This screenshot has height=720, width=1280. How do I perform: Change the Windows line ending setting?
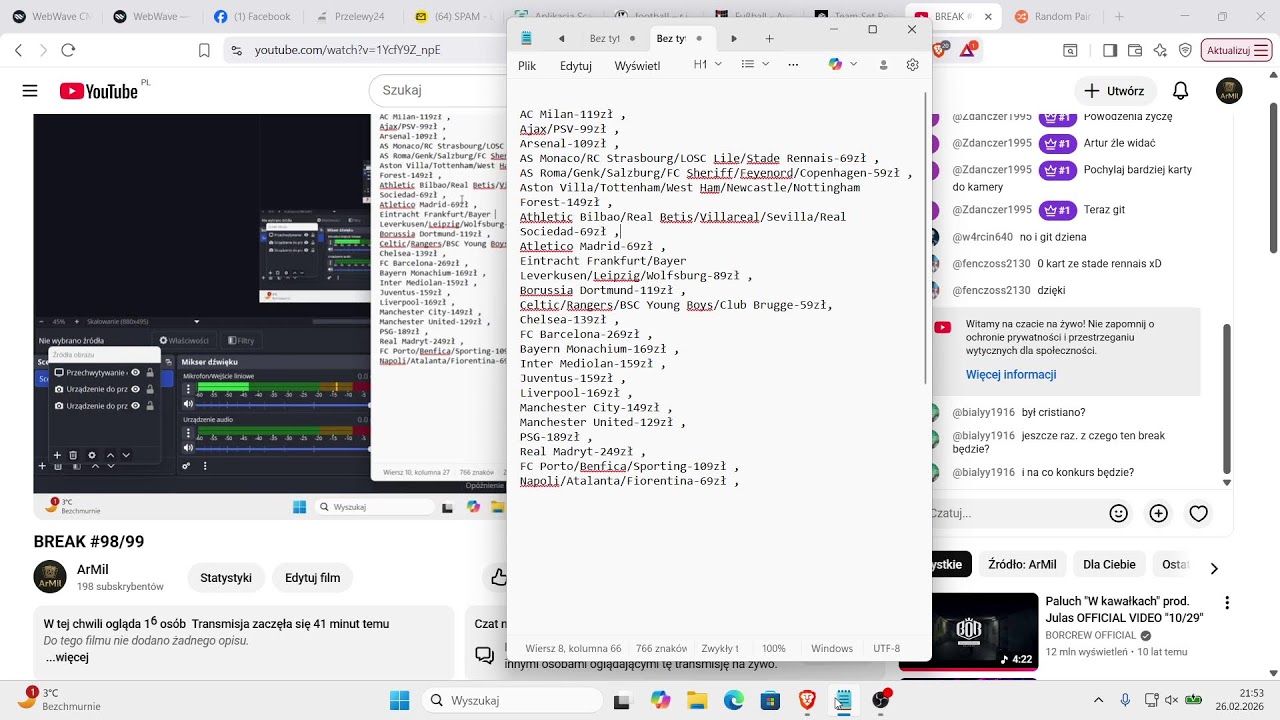(832, 648)
